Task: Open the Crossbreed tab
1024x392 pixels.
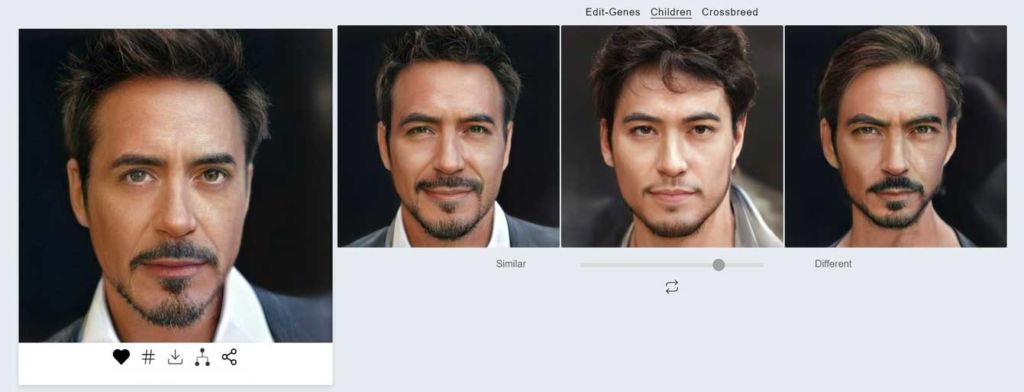Action: tap(729, 12)
